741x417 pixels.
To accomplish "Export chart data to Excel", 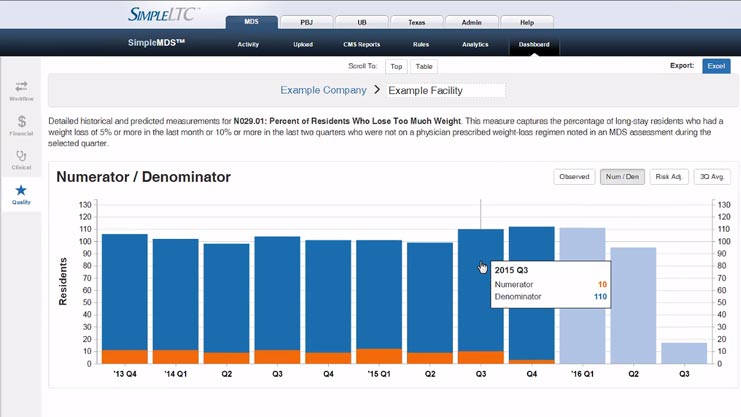I will click(x=715, y=66).
